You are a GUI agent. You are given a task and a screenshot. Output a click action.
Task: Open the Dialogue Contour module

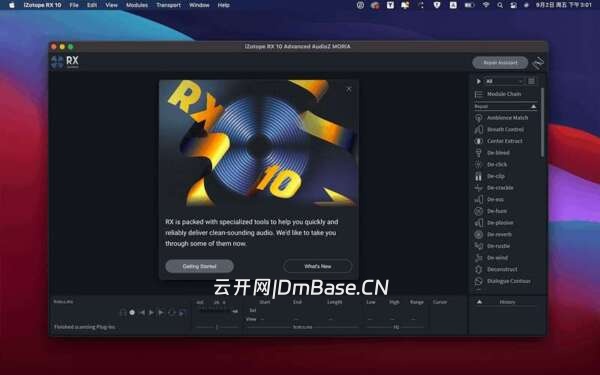[x=503, y=281]
